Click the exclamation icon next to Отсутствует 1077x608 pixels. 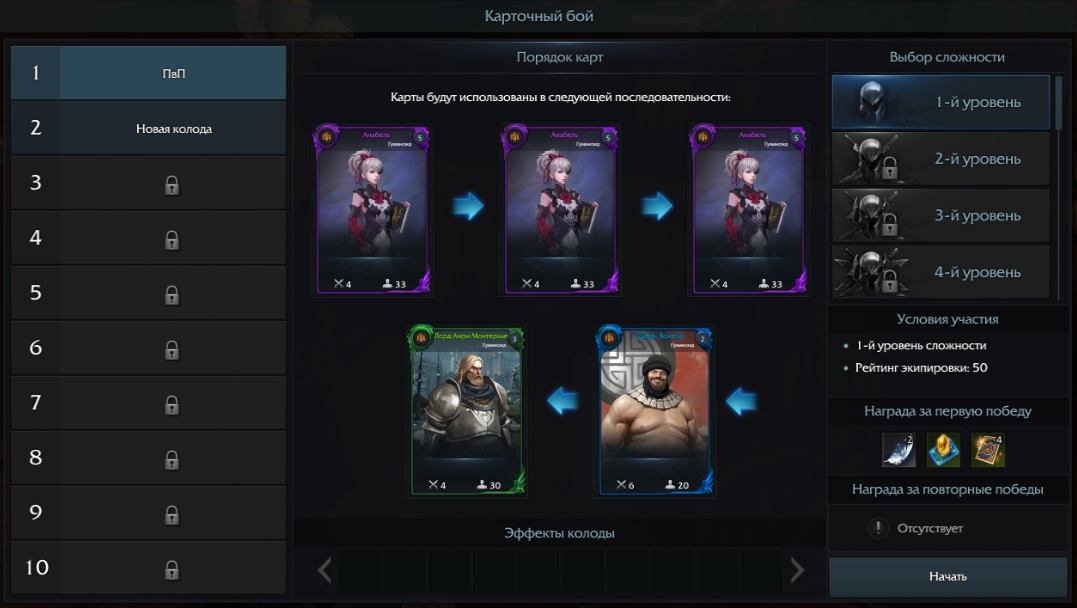[878, 528]
